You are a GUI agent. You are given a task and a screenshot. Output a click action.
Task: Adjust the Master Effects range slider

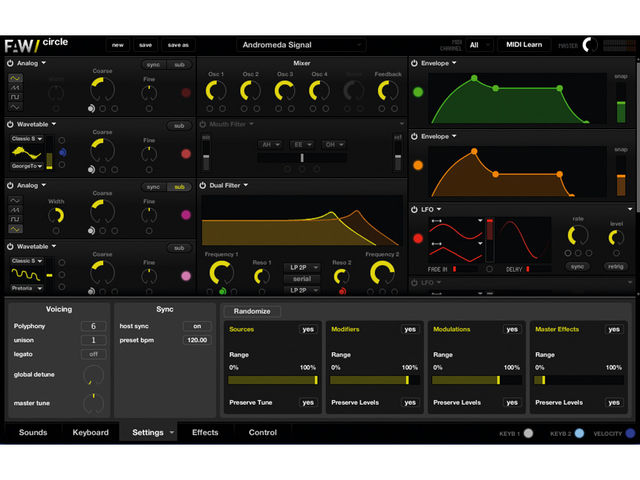click(579, 380)
